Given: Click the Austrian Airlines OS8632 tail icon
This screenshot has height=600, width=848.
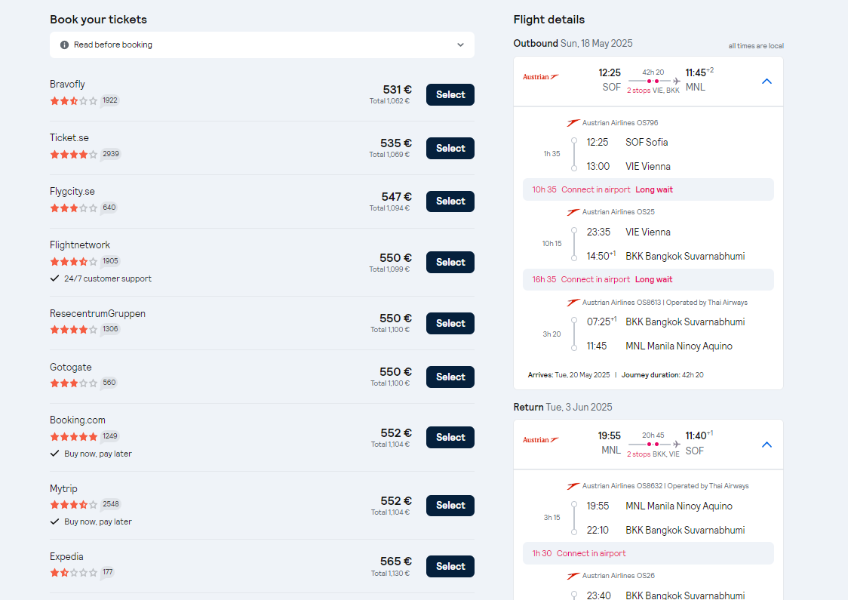Looking at the screenshot, I should click(573, 486).
